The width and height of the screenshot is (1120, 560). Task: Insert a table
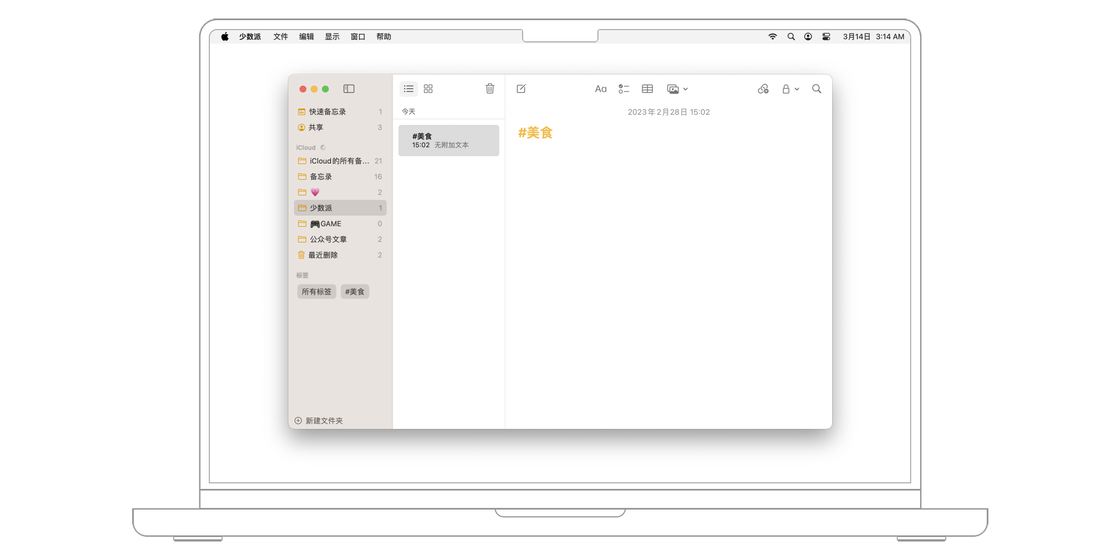[x=647, y=89]
